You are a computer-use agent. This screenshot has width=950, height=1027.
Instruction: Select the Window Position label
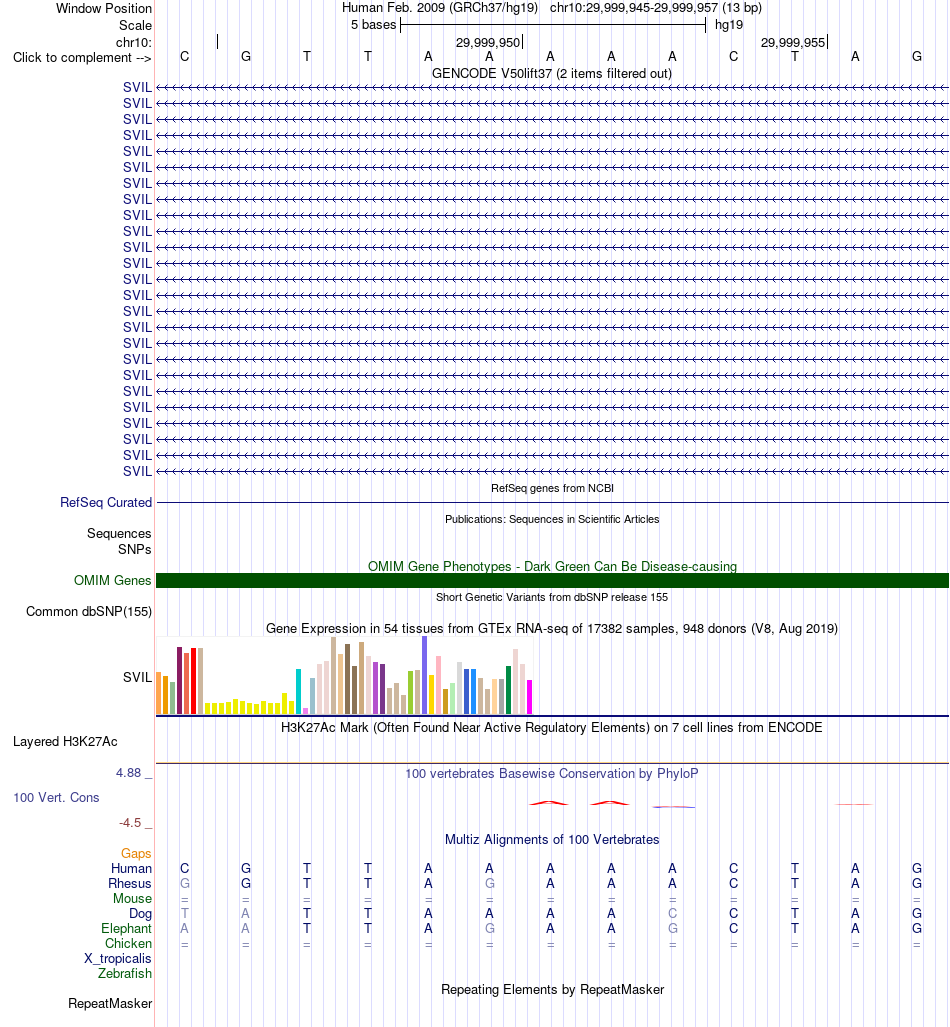click(104, 9)
